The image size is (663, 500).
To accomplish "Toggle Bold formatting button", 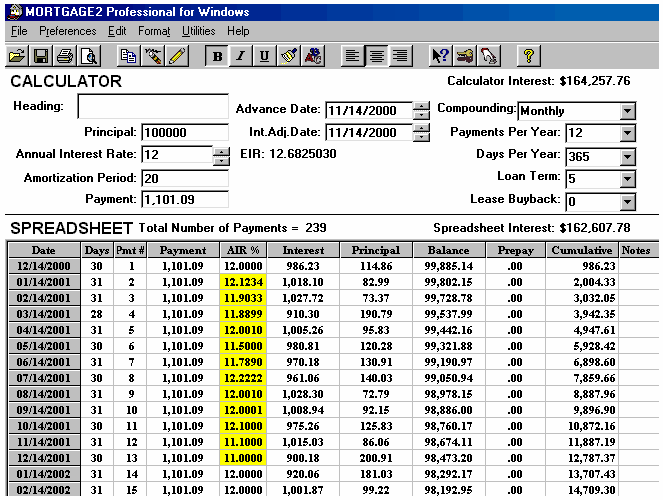I will click(218, 56).
